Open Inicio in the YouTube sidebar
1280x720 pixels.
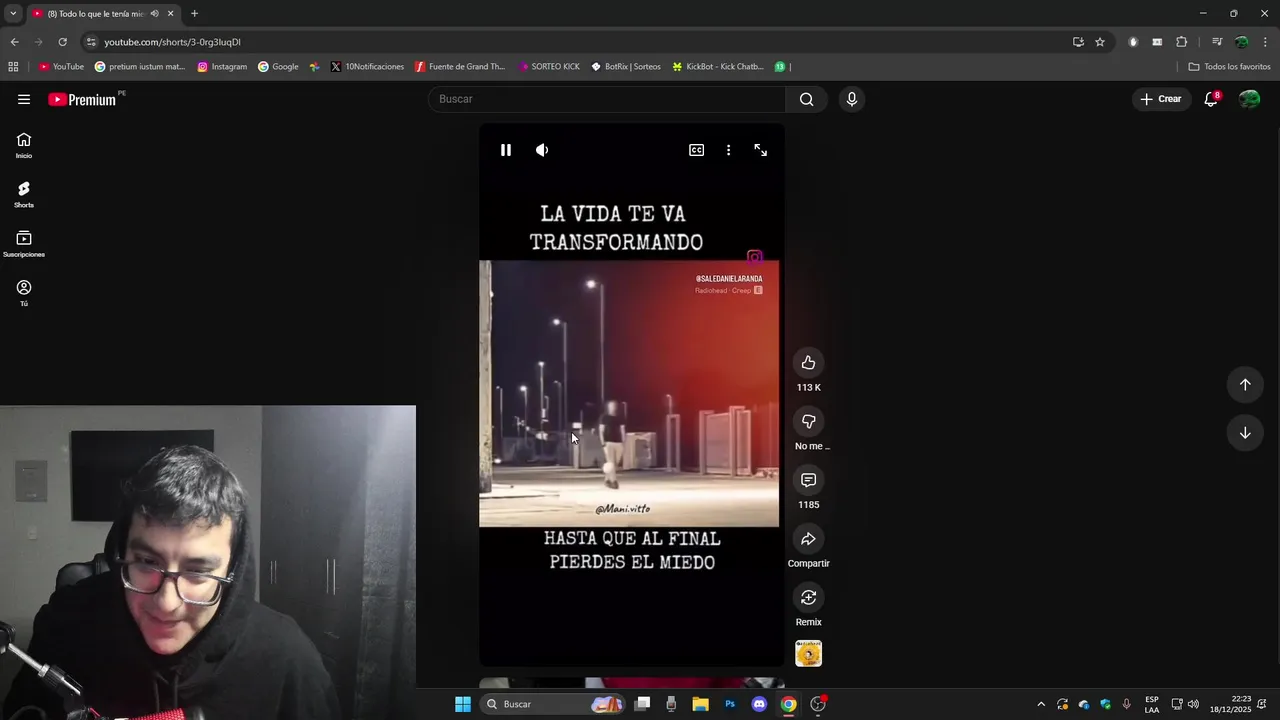point(24,146)
